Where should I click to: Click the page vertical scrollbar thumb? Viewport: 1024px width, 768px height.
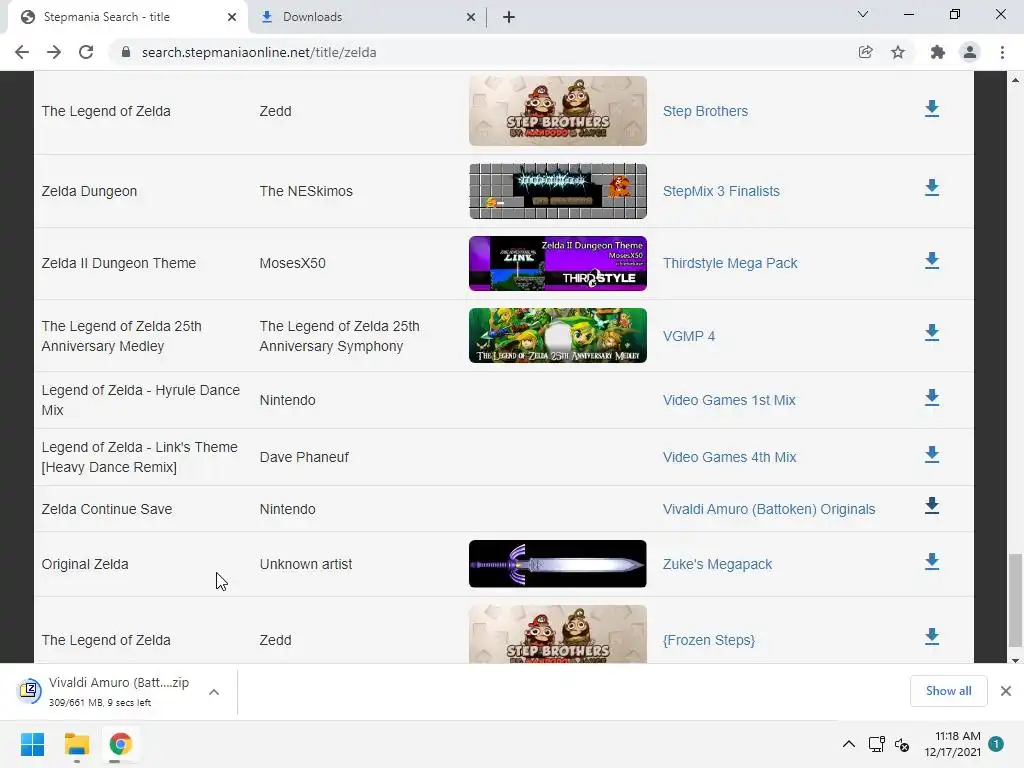[x=1015, y=600]
